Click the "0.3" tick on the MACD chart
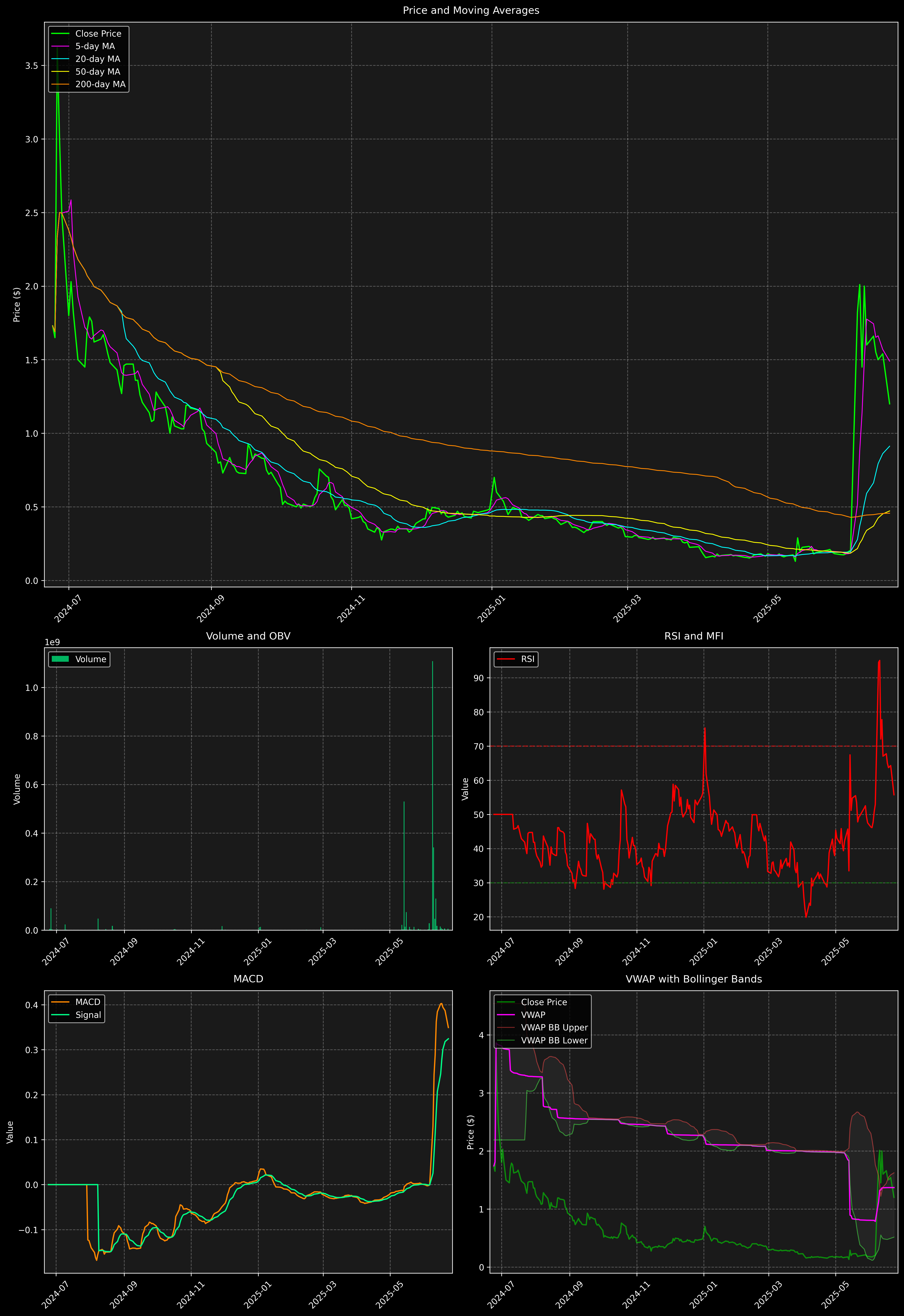The image size is (904, 1316). (x=32, y=1050)
